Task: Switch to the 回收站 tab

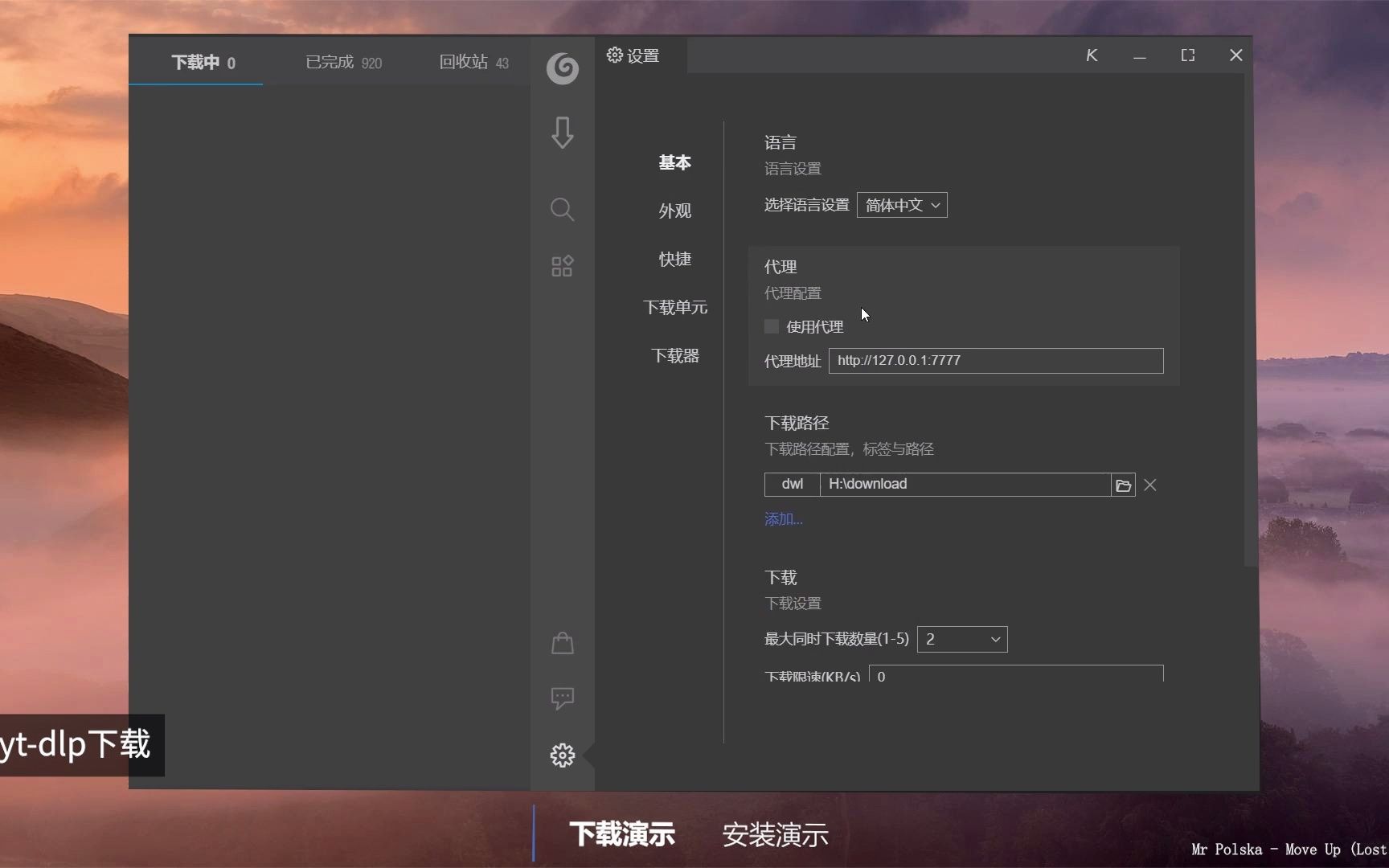Action: point(474,63)
